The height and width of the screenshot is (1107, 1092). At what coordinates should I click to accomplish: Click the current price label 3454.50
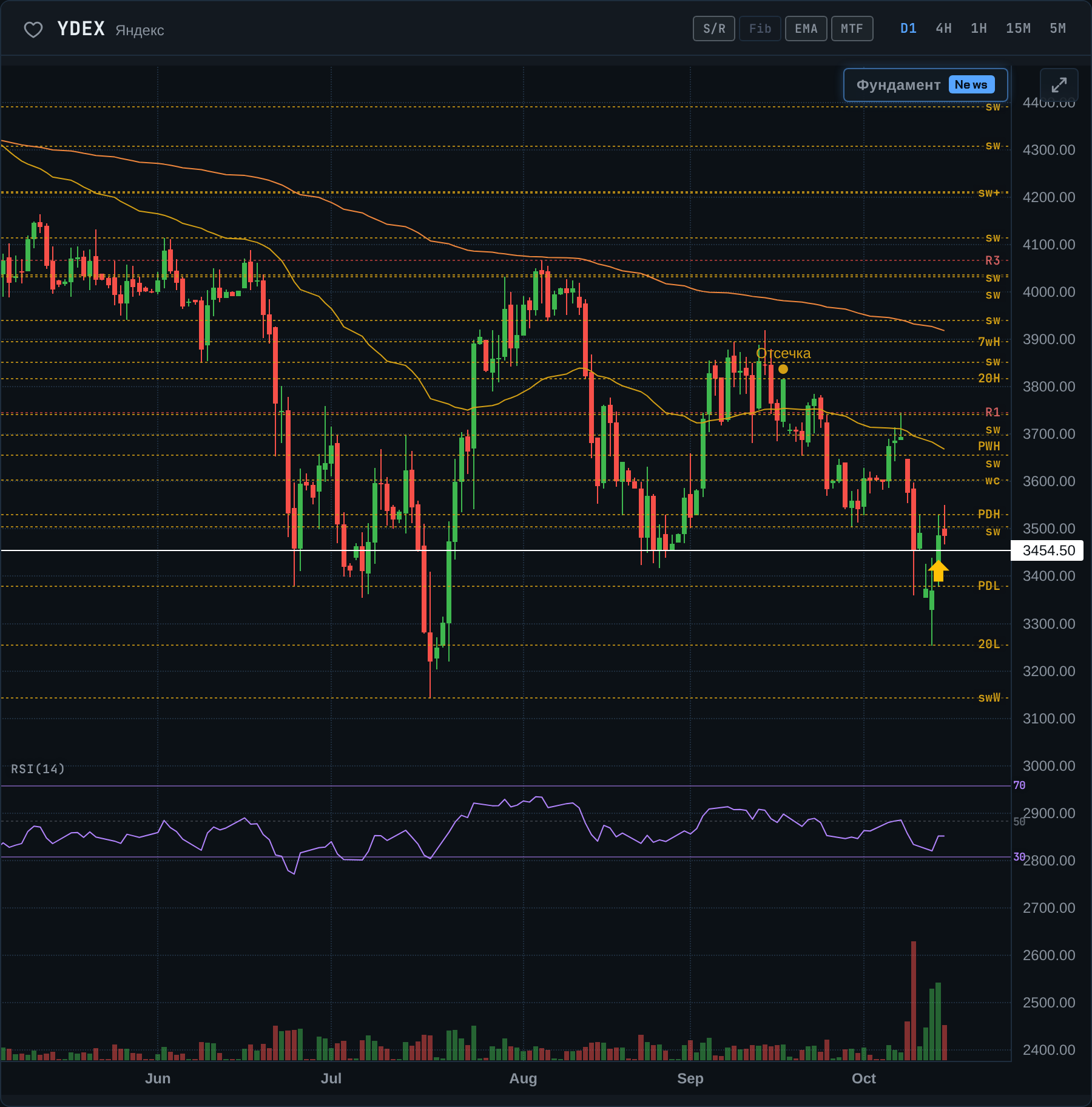click(x=1048, y=550)
